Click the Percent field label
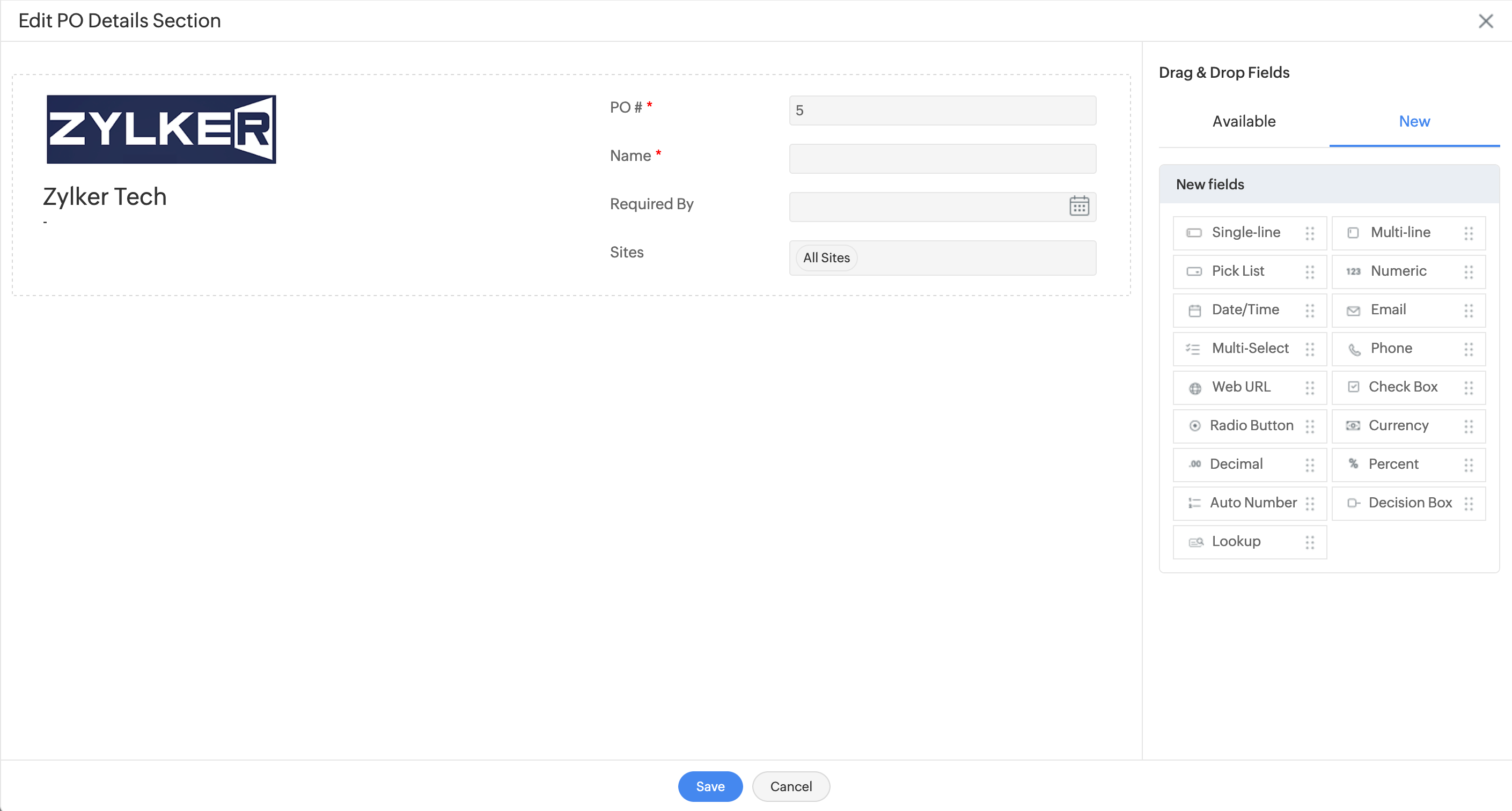 tap(1393, 463)
